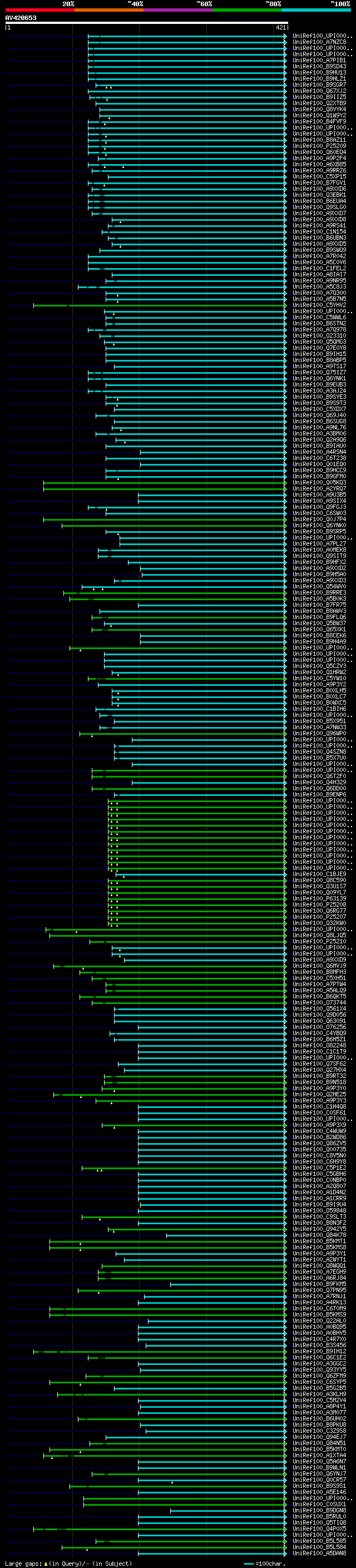Select the UniRef100_C5WWL6 label
Image resolution: width=356 pixels, height=1568 pixels.
[319, 317]
